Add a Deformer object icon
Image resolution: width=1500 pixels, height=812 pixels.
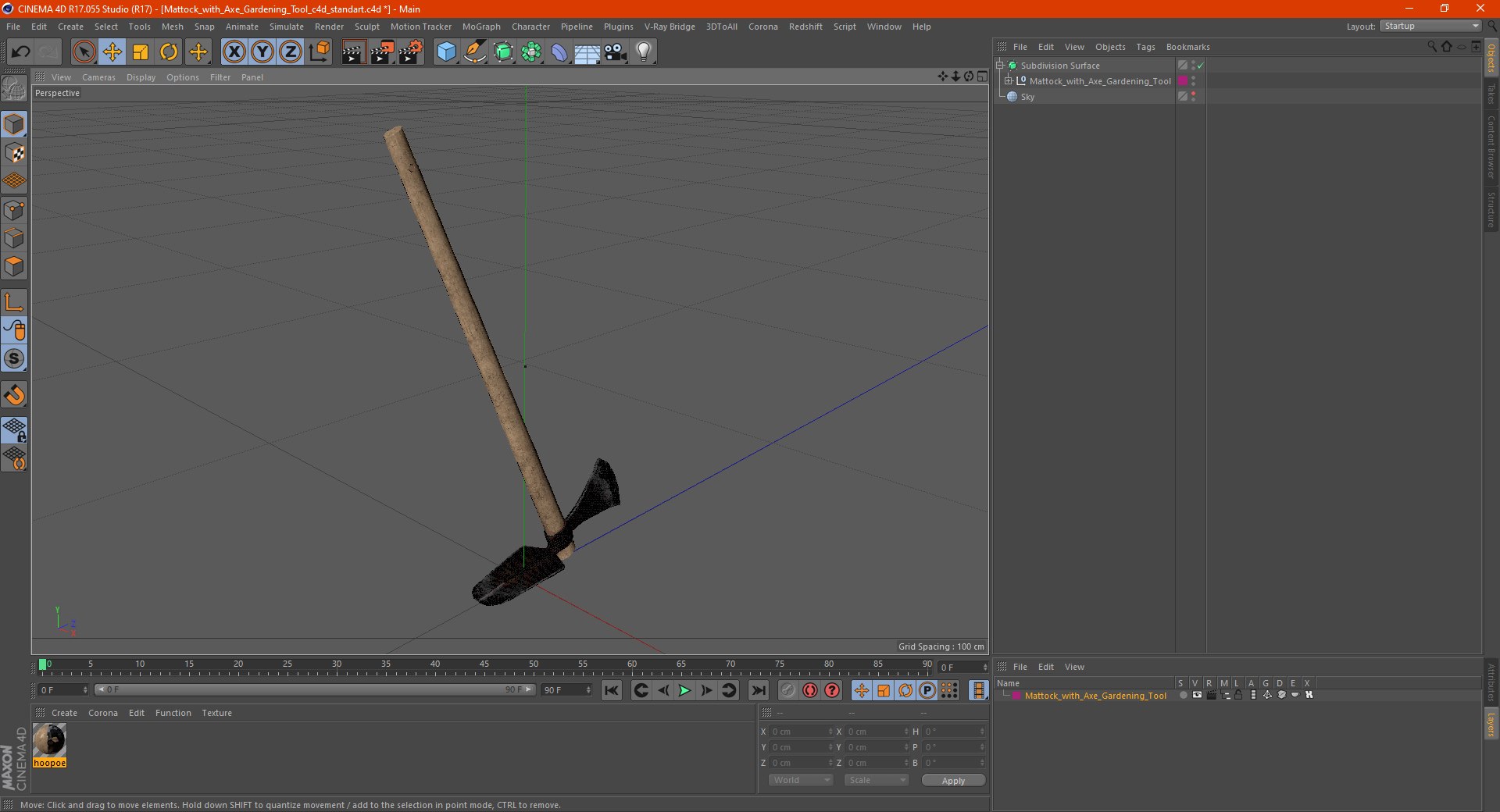559,52
